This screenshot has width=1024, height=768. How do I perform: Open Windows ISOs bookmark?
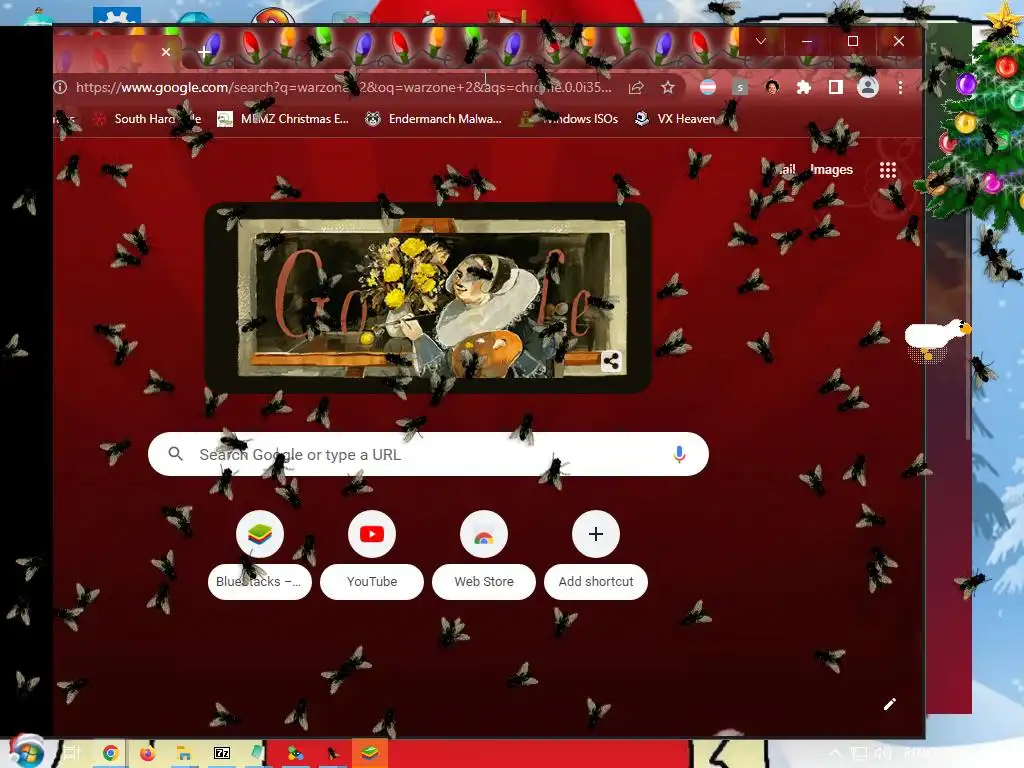[568, 119]
